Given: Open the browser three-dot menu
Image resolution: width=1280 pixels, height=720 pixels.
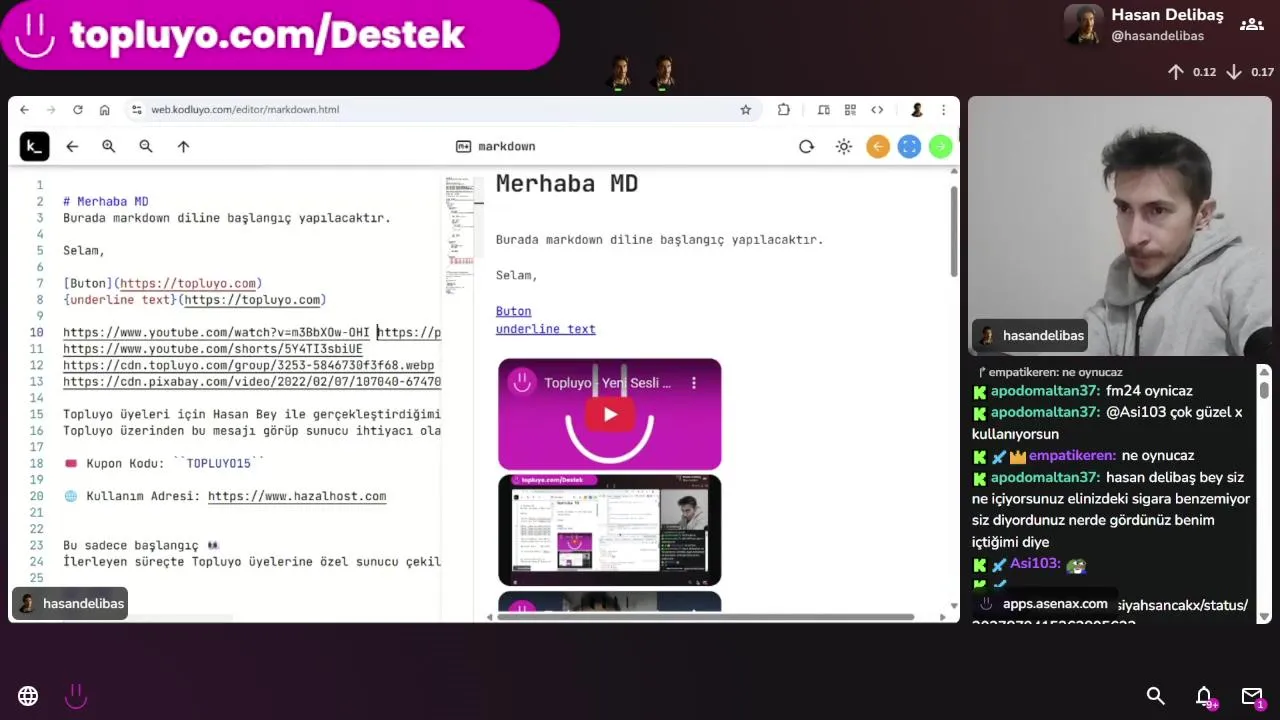Looking at the screenshot, I should tap(943, 110).
